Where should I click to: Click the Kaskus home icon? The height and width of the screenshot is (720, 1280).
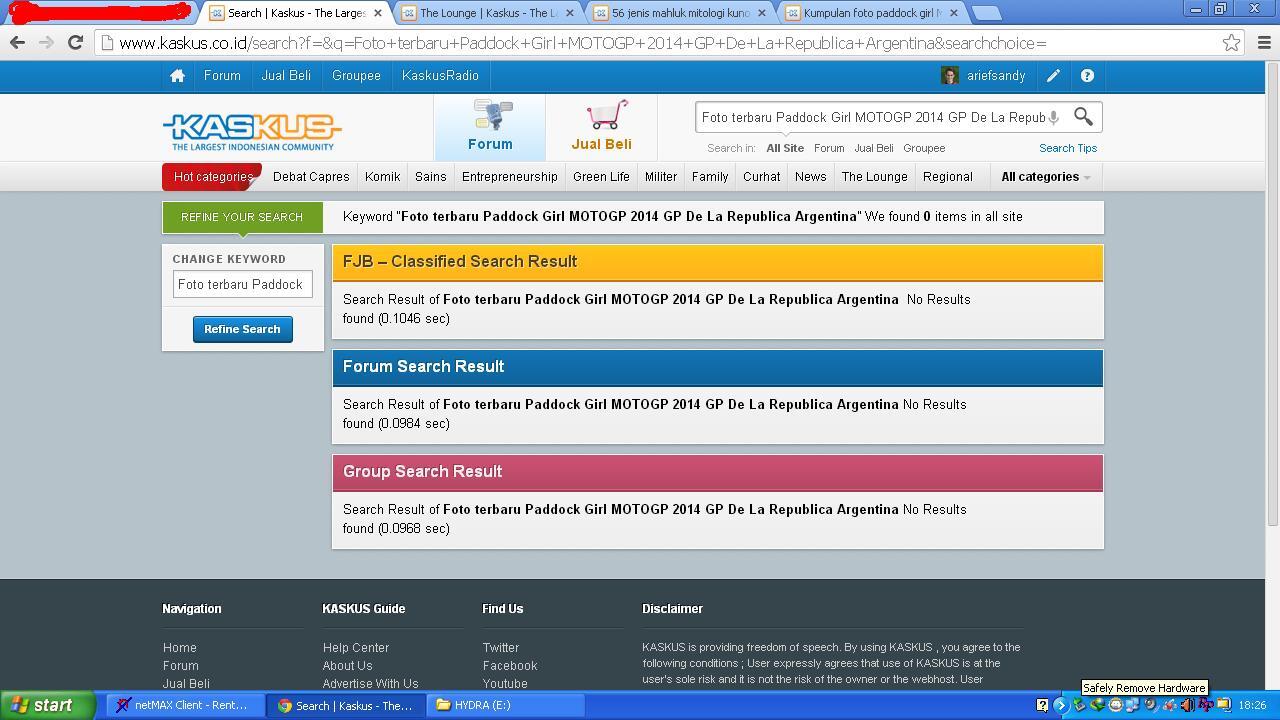(177, 76)
